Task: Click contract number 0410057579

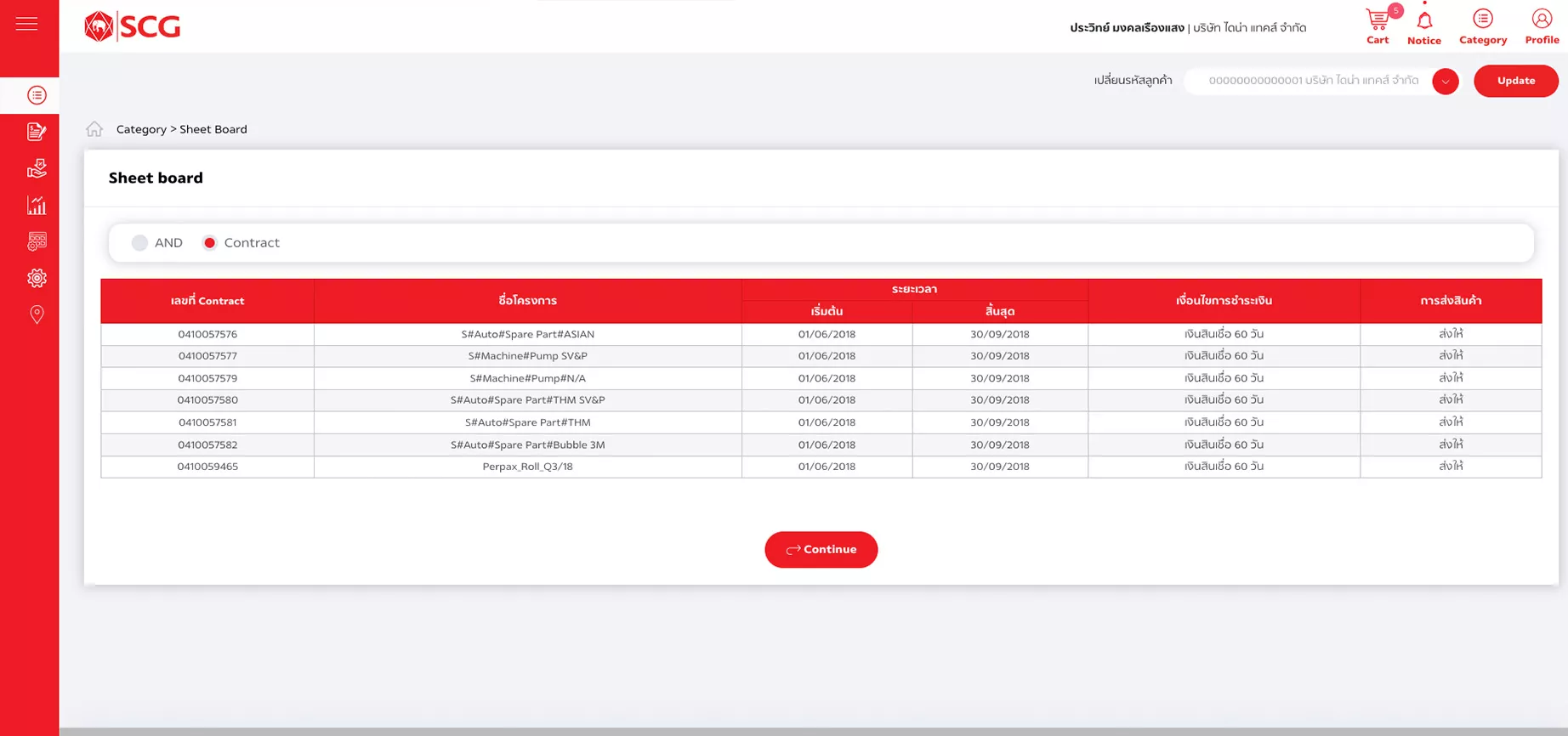Action: [207, 378]
